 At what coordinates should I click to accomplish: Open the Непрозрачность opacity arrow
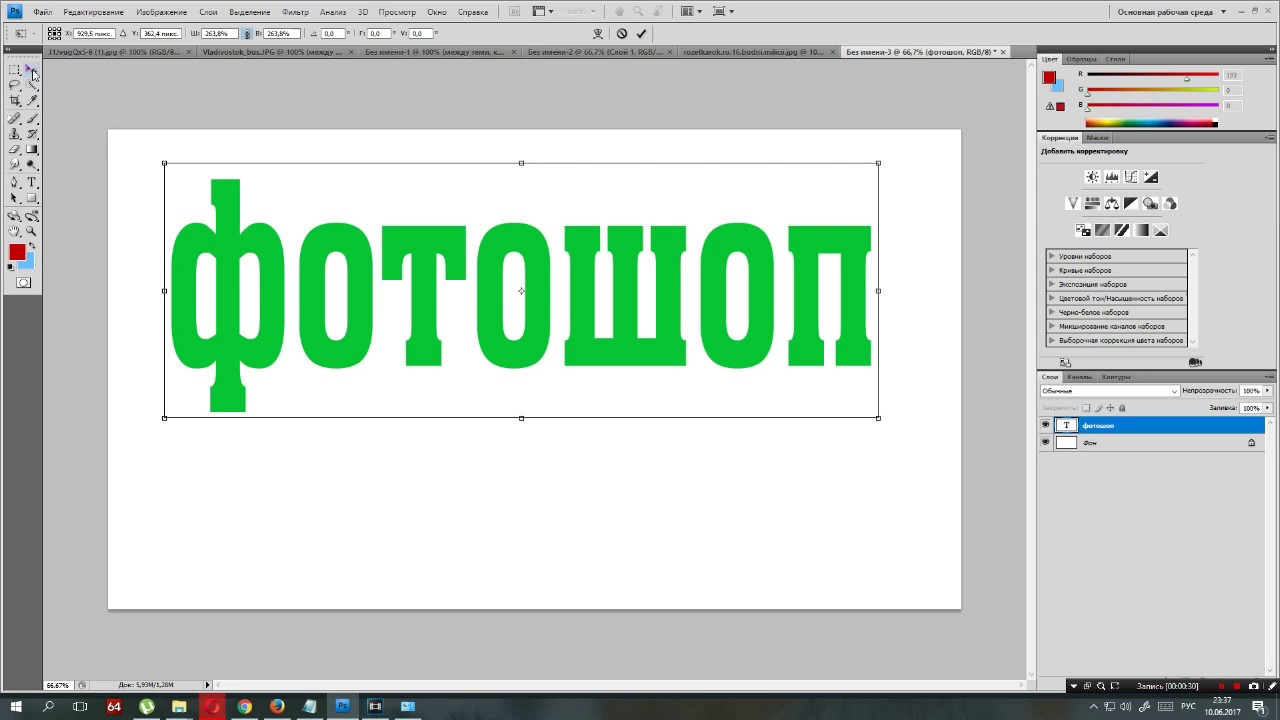1268,391
